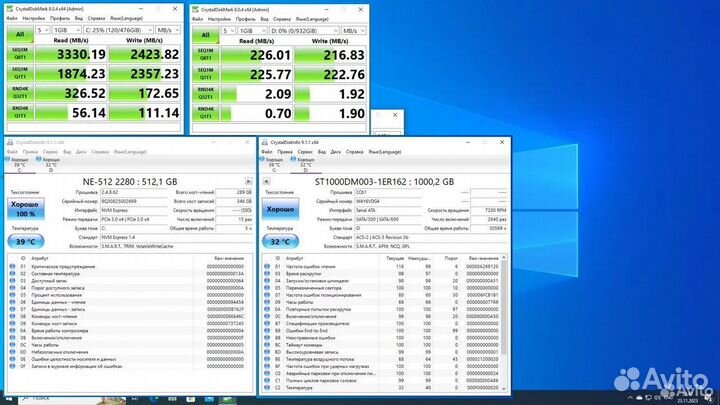
Task: Open Язык(Language) menu in ST1000DM003 CrystalDiskInfo window
Action: [x=385, y=152]
